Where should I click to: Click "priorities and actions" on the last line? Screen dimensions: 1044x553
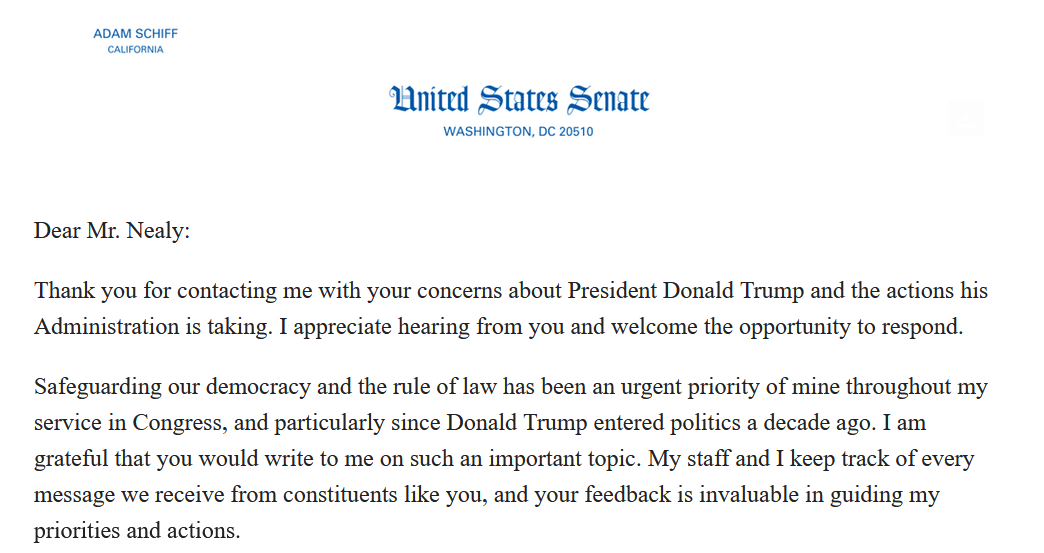137,531
